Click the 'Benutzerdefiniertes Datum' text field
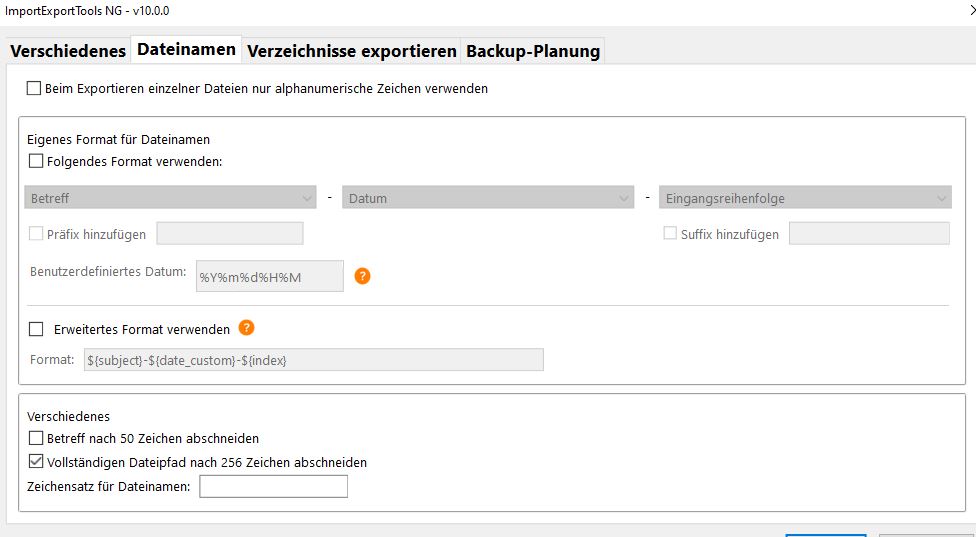 pos(269,276)
